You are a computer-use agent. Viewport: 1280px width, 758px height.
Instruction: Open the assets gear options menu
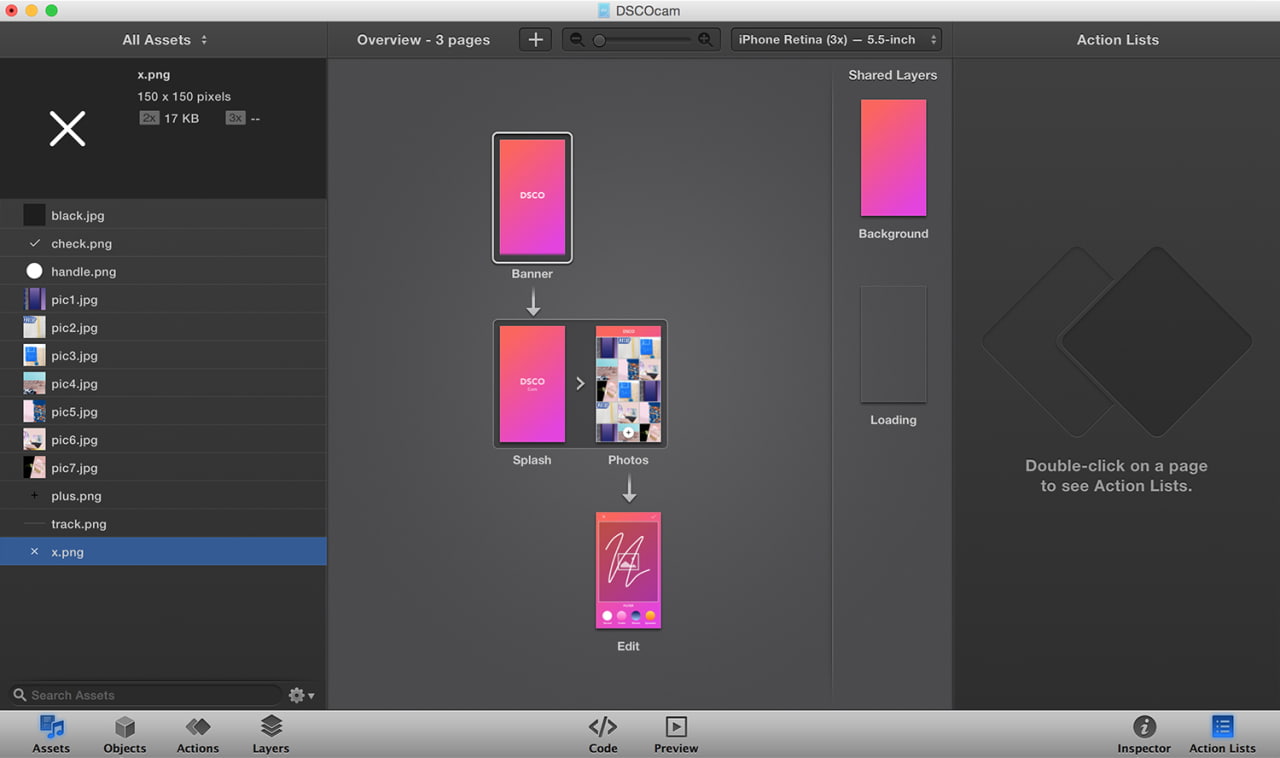pyautogui.click(x=300, y=695)
